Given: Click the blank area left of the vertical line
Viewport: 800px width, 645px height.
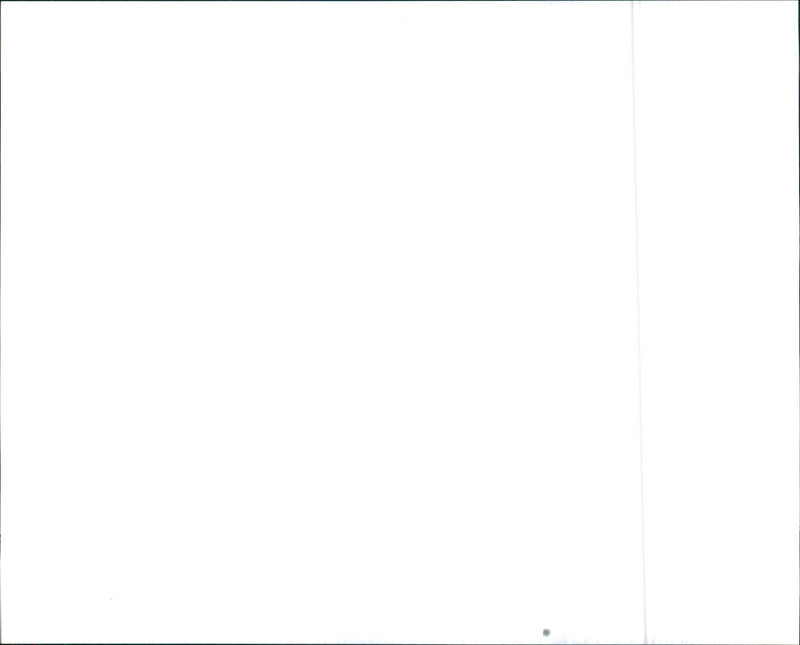Looking at the screenshot, I should tap(316, 321).
